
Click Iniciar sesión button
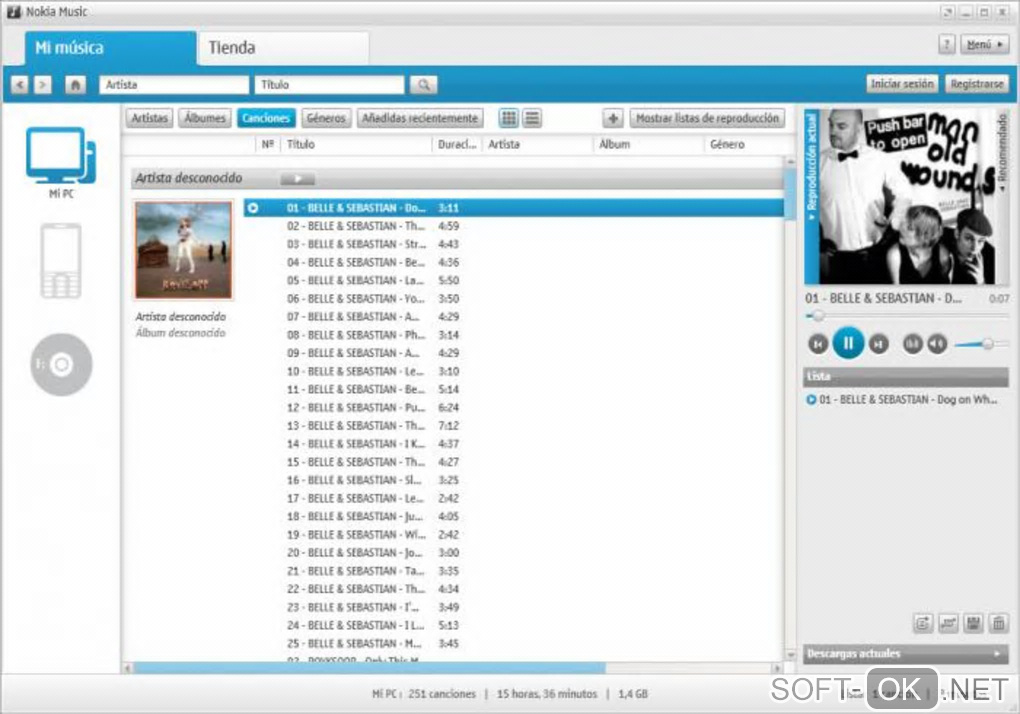tap(902, 84)
